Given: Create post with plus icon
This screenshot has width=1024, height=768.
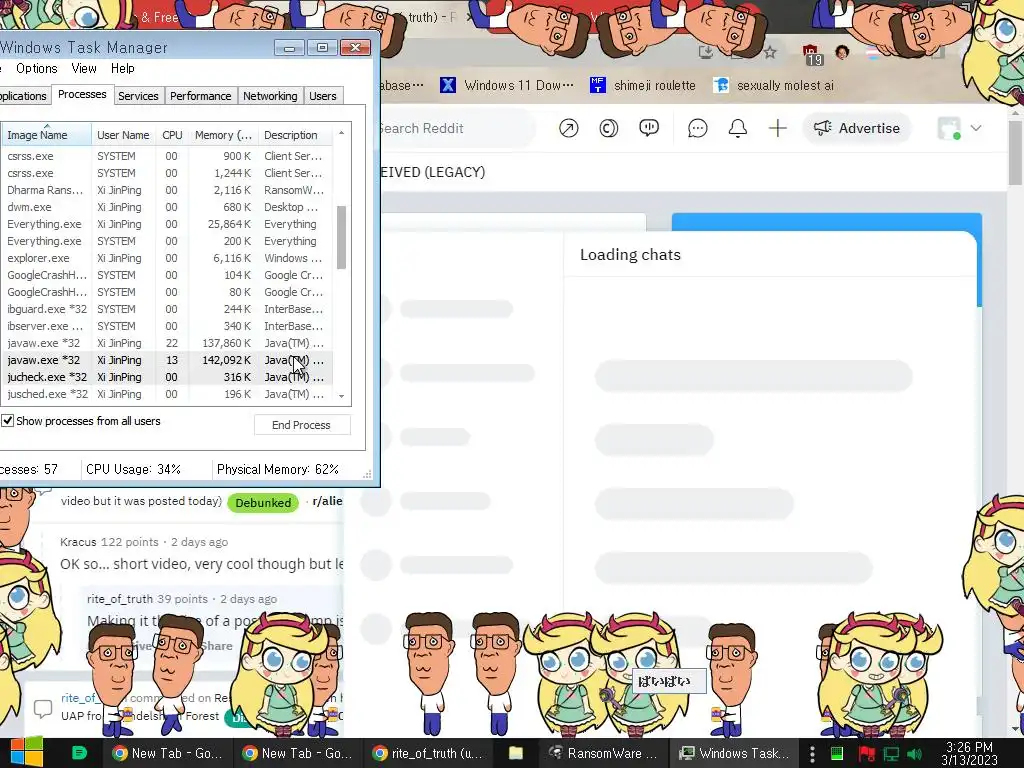Looking at the screenshot, I should point(777,128).
